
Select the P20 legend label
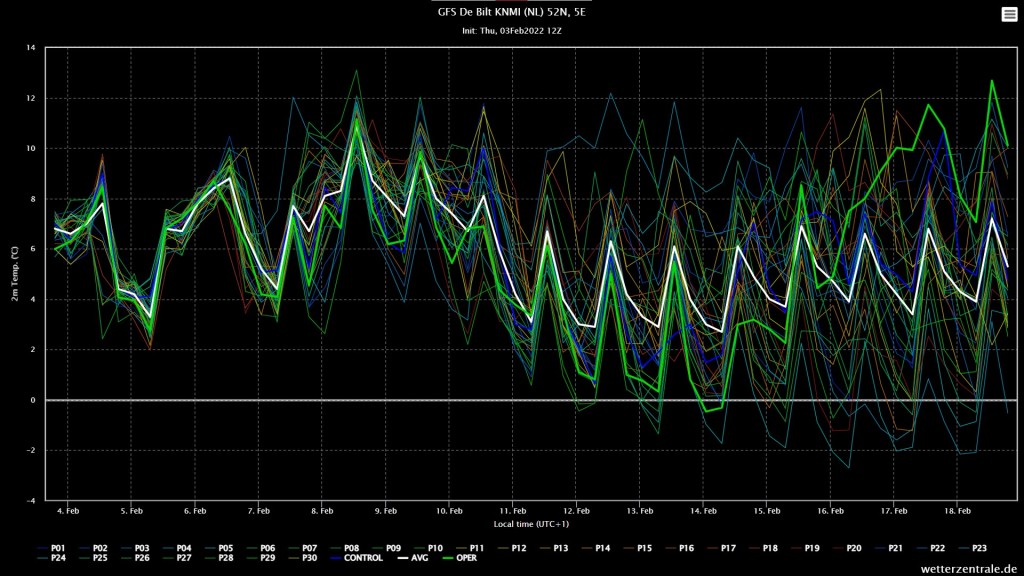846,549
